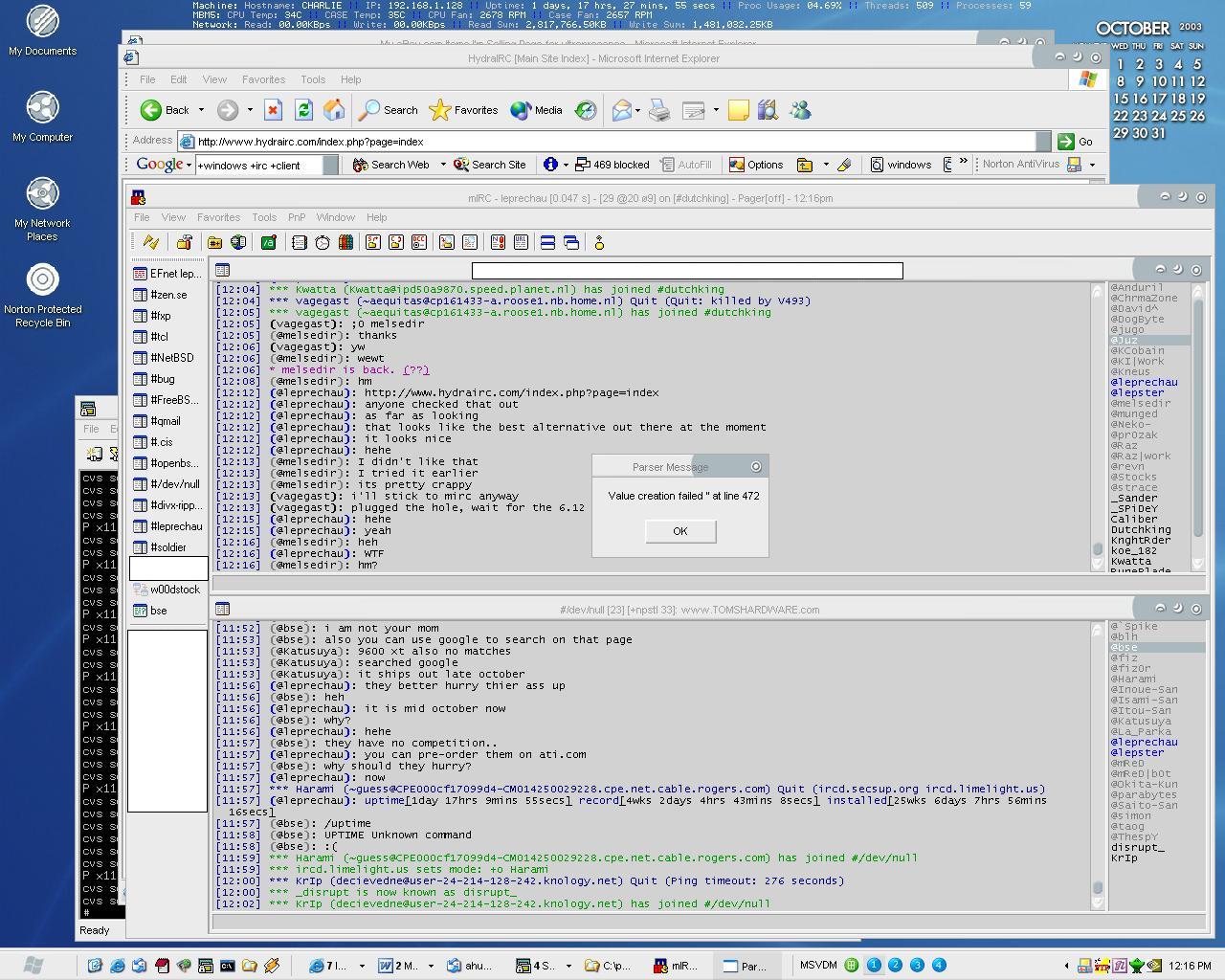This screenshot has height=980, width=1225.
Task: Expand the Edit button dropdown arrow in IE
Action: tap(716, 110)
